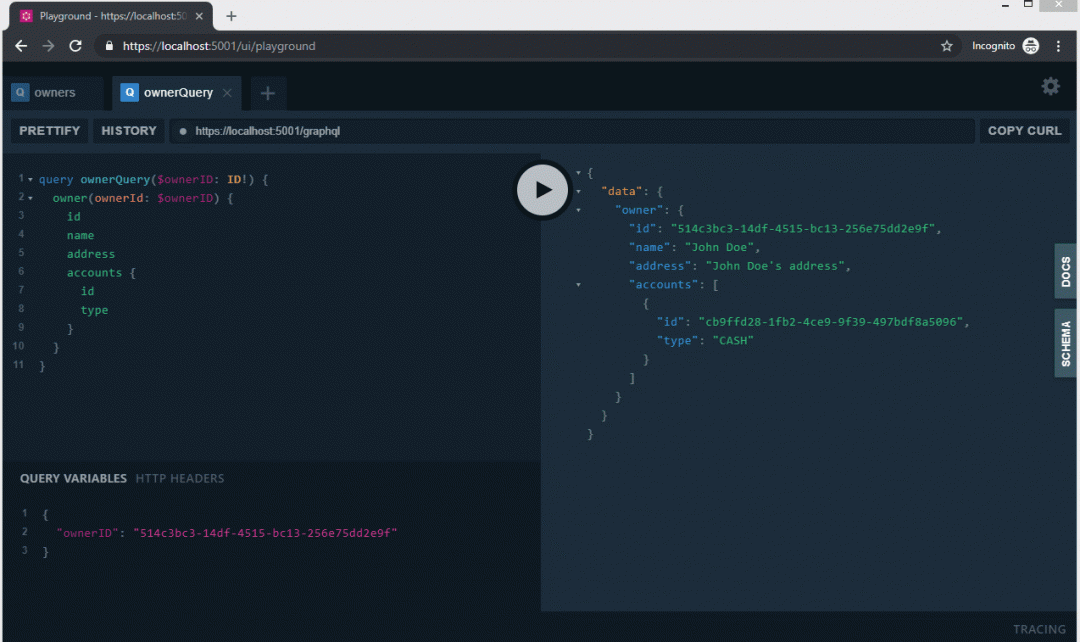Collapse the "data" object in the response
The width and height of the screenshot is (1080, 642).
click(579, 192)
